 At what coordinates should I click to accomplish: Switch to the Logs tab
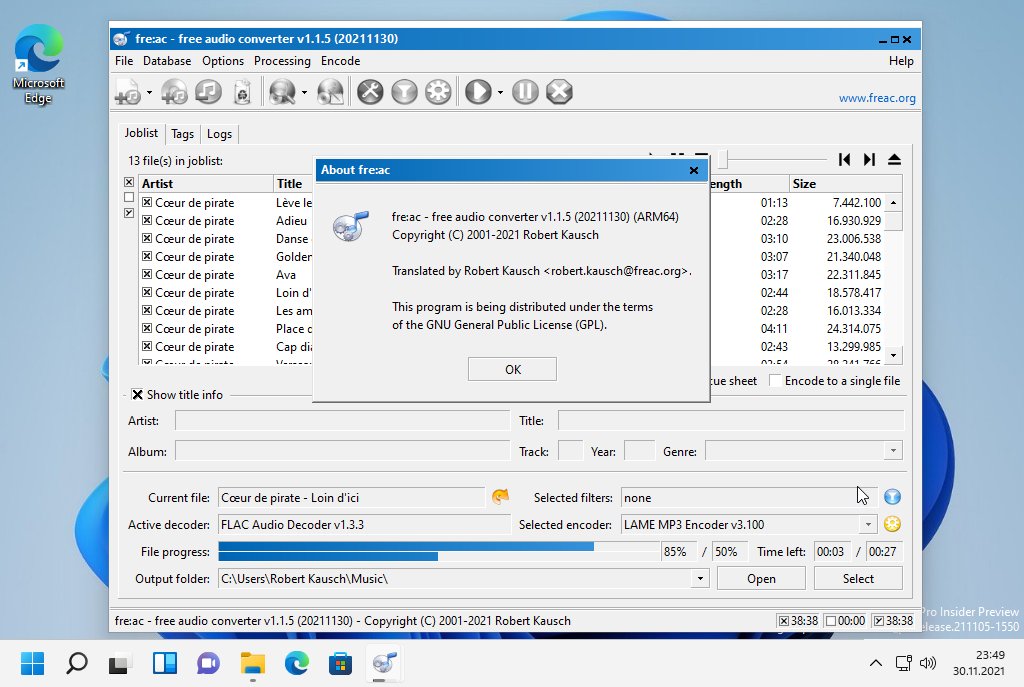(x=219, y=134)
